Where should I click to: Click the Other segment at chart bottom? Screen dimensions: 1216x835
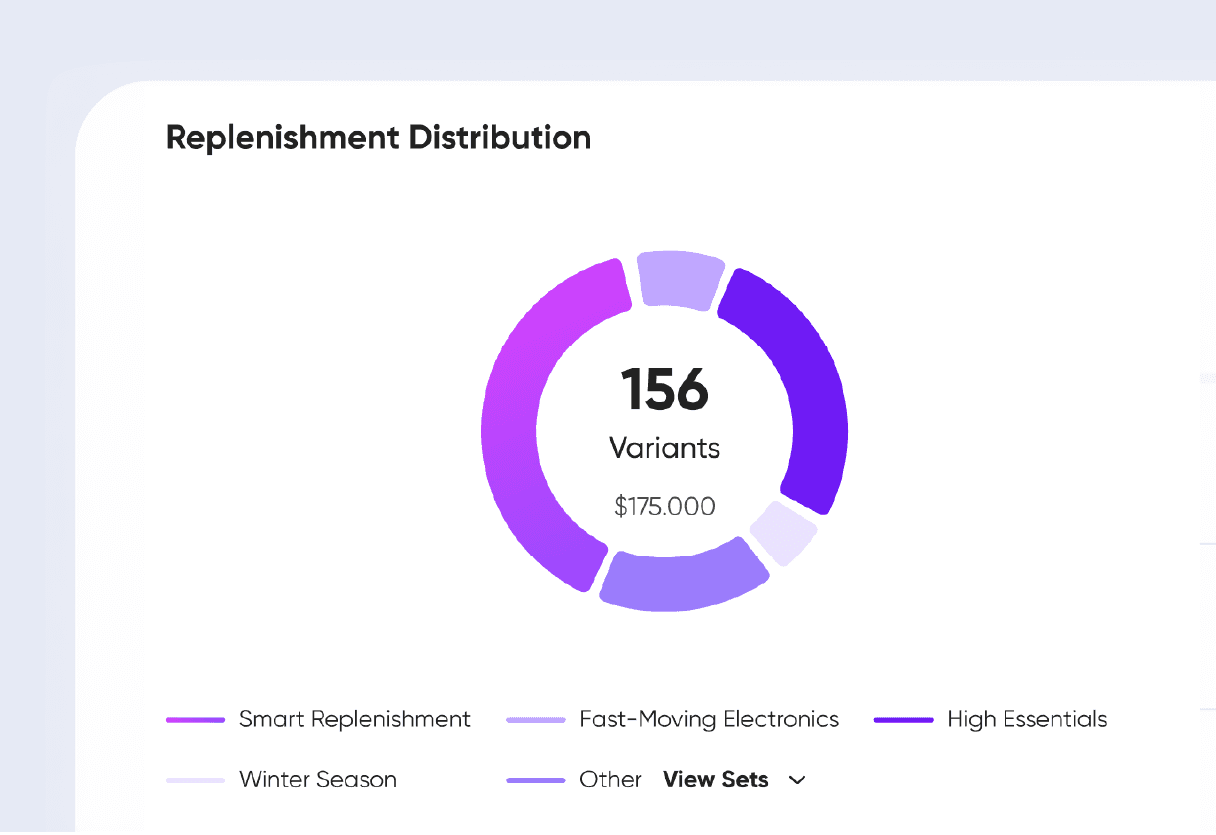[683, 575]
